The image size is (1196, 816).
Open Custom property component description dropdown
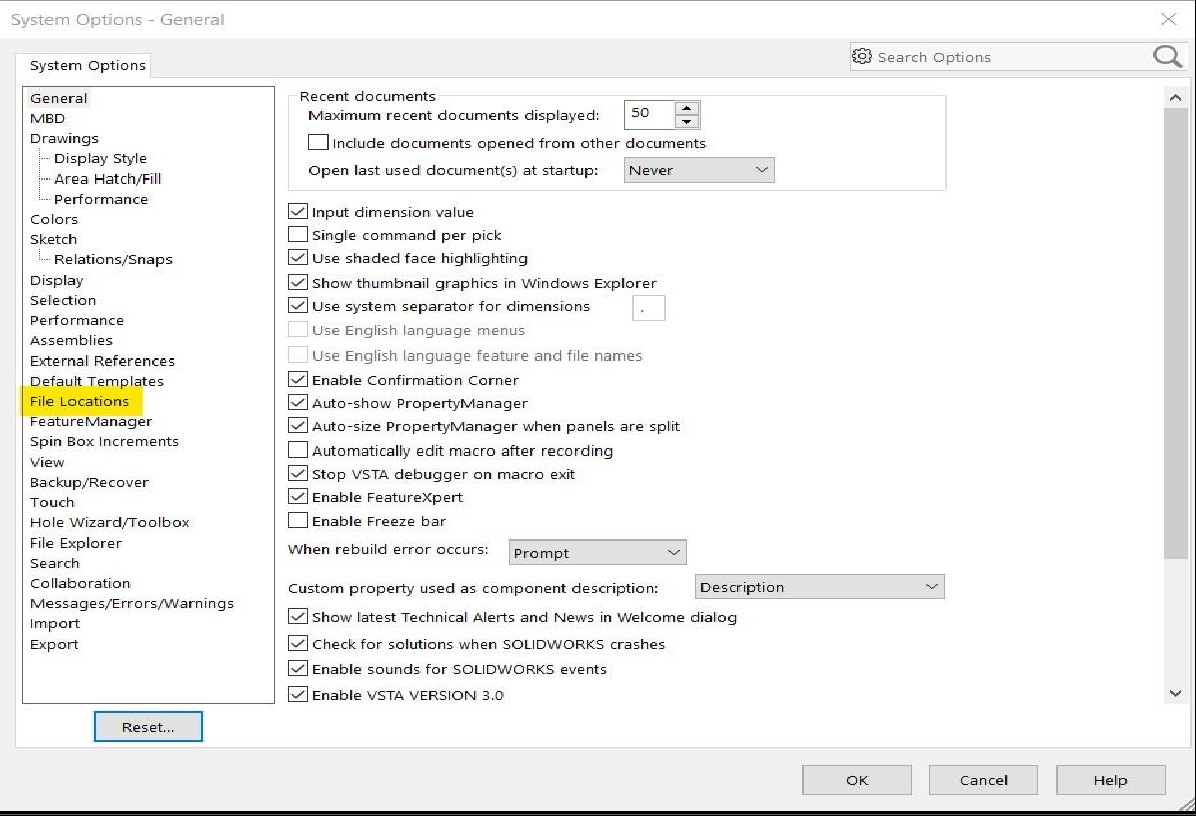pos(820,586)
